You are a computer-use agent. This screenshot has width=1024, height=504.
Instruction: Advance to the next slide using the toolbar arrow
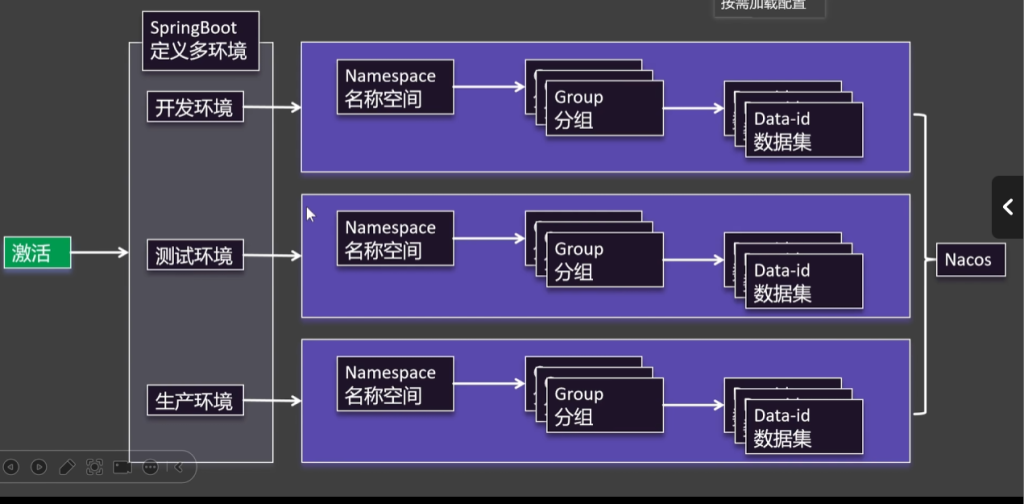click(39, 467)
